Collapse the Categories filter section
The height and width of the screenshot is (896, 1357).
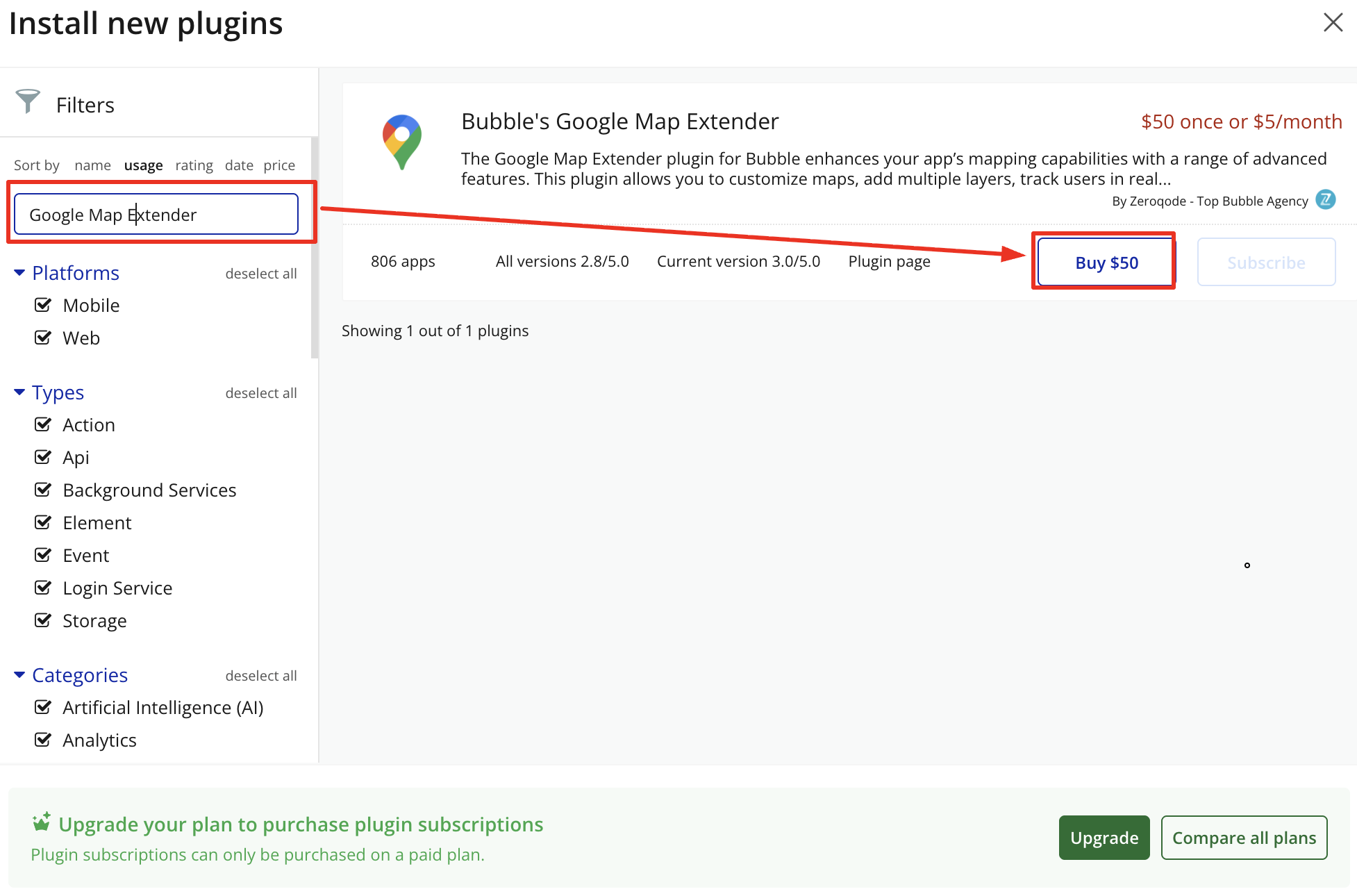click(x=19, y=675)
